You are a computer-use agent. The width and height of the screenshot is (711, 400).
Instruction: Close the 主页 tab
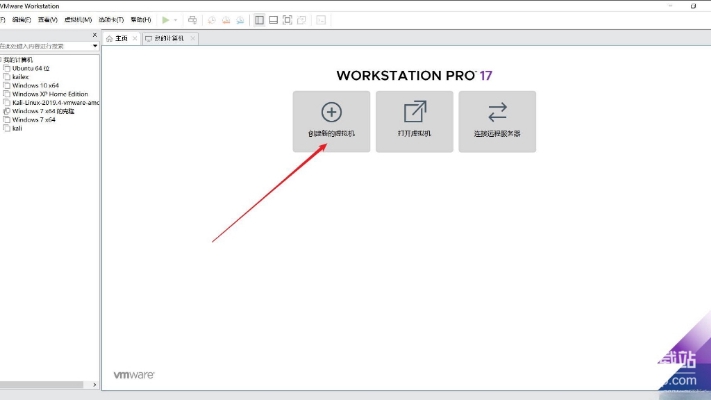[x=135, y=39]
